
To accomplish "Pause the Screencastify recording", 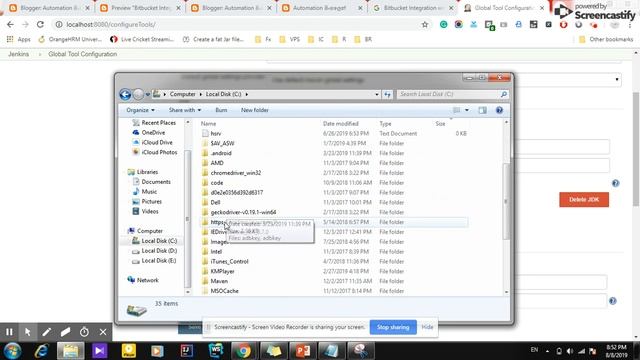I will pos(9,332).
